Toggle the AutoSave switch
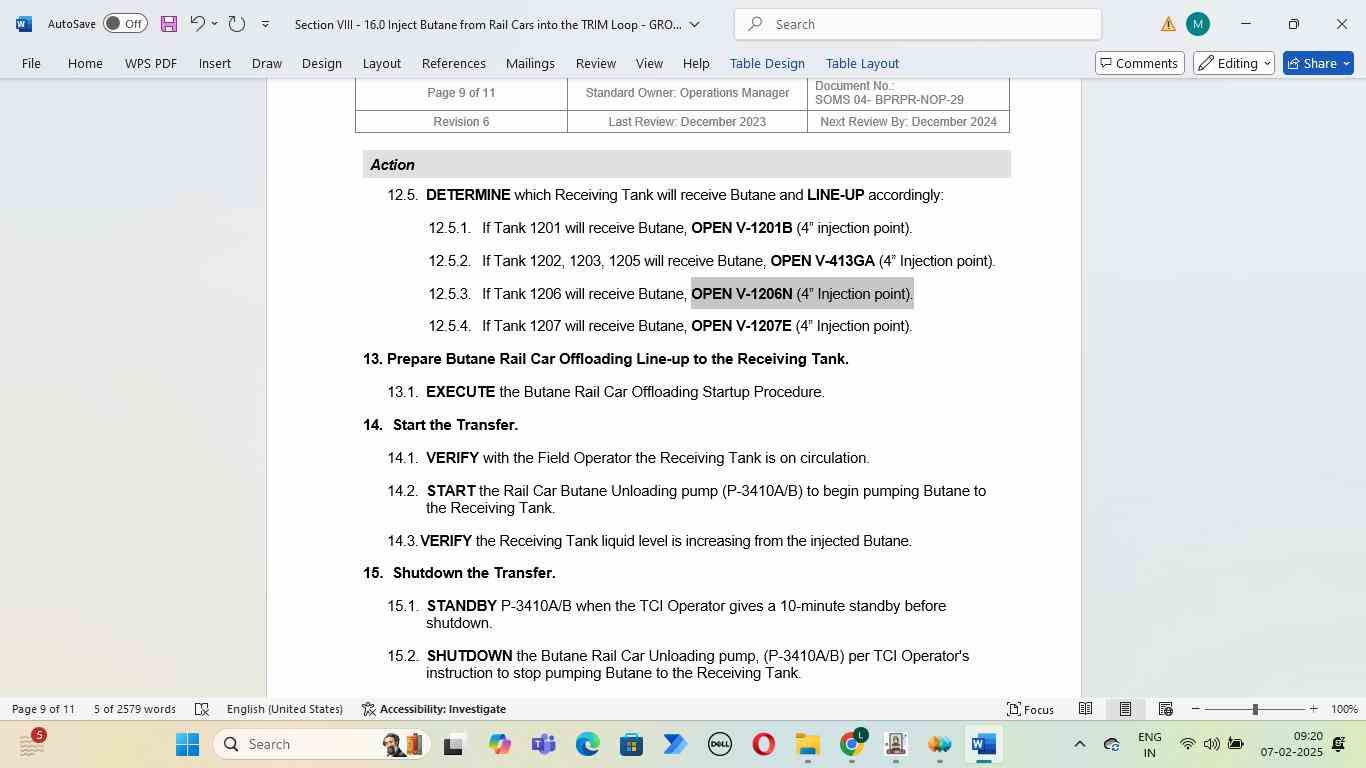 click(x=125, y=24)
